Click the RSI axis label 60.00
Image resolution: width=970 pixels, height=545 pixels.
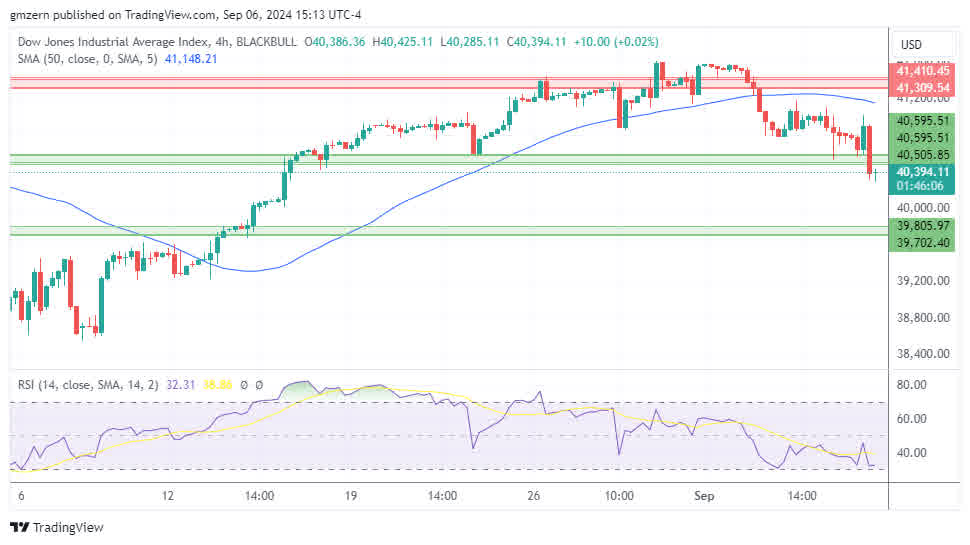(911, 419)
